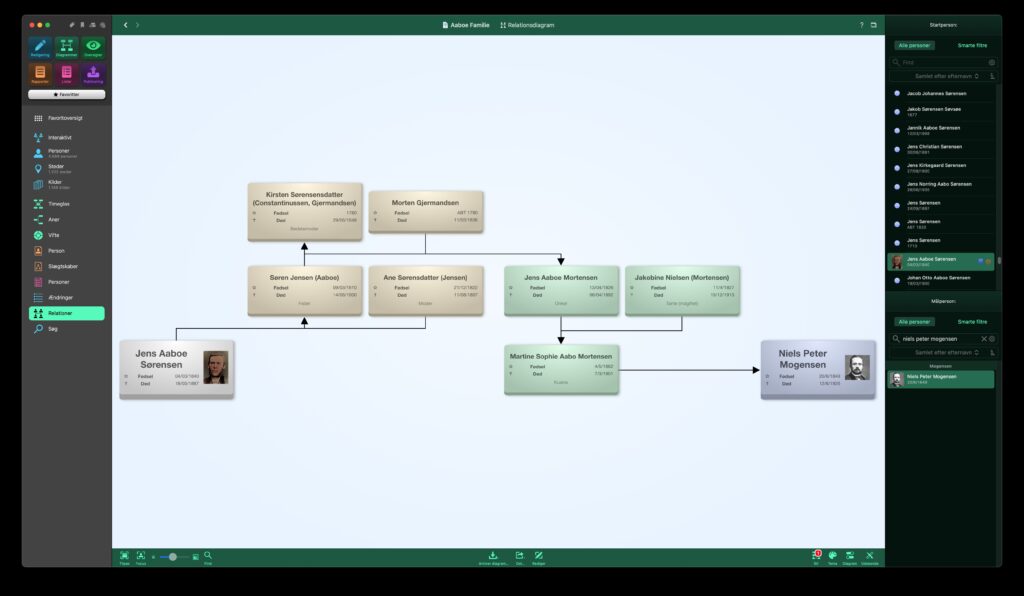Screen dimensions: 1024x596
Task: Select Relationer in the sidebar menu
Action: click(x=60, y=312)
